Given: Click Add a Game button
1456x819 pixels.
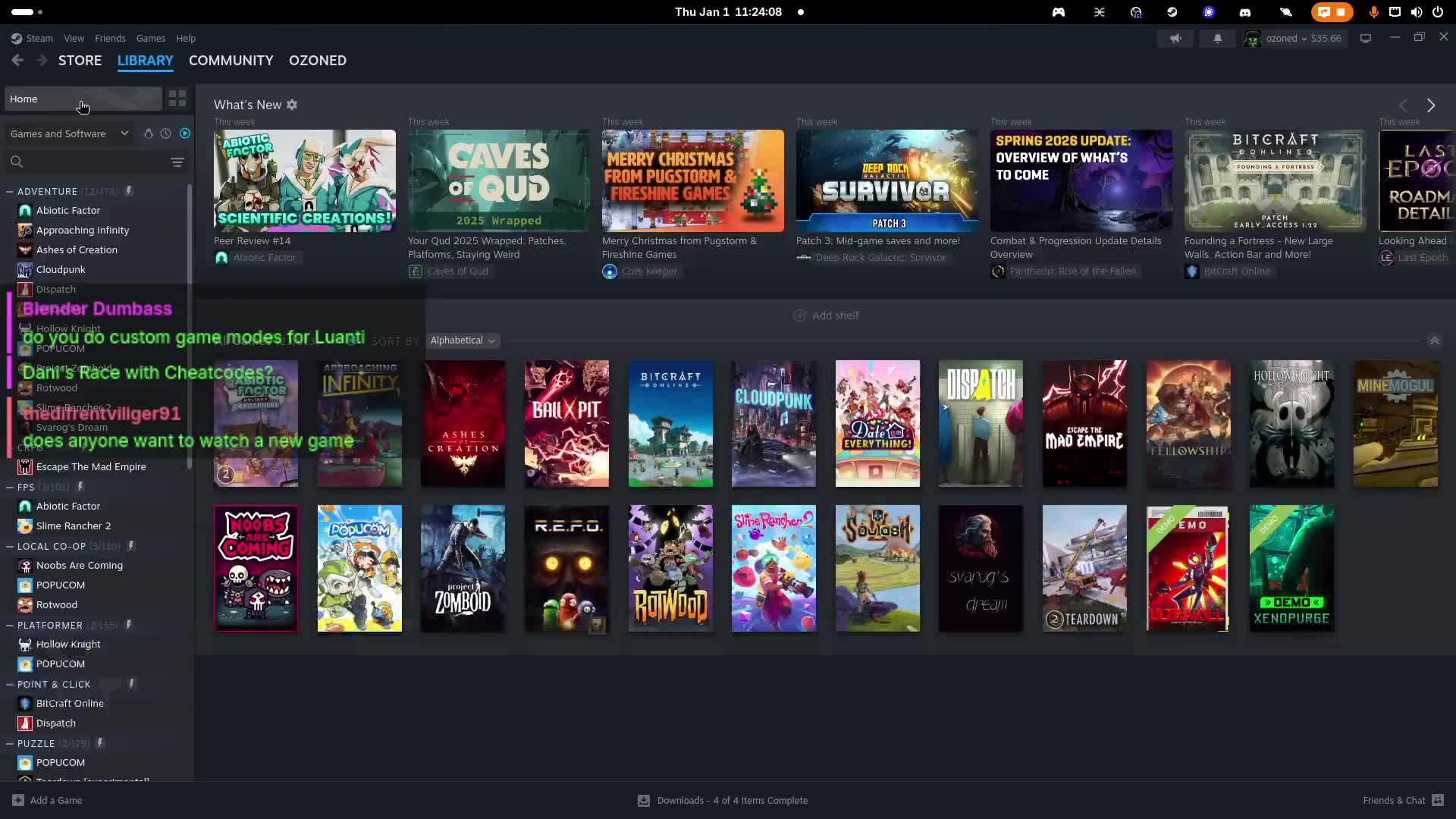Looking at the screenshot, I should (x=47, y=800).
